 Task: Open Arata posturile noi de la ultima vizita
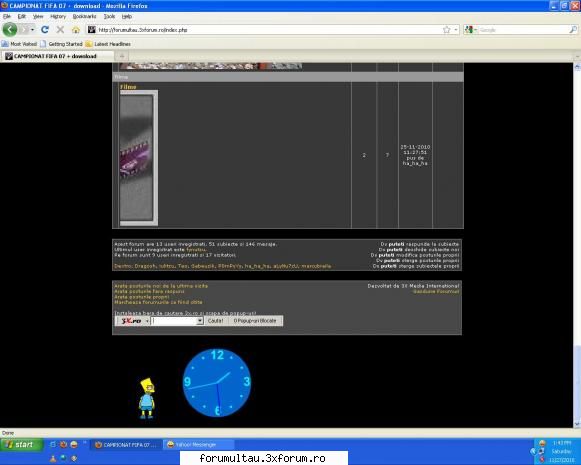tap(161, 286)
